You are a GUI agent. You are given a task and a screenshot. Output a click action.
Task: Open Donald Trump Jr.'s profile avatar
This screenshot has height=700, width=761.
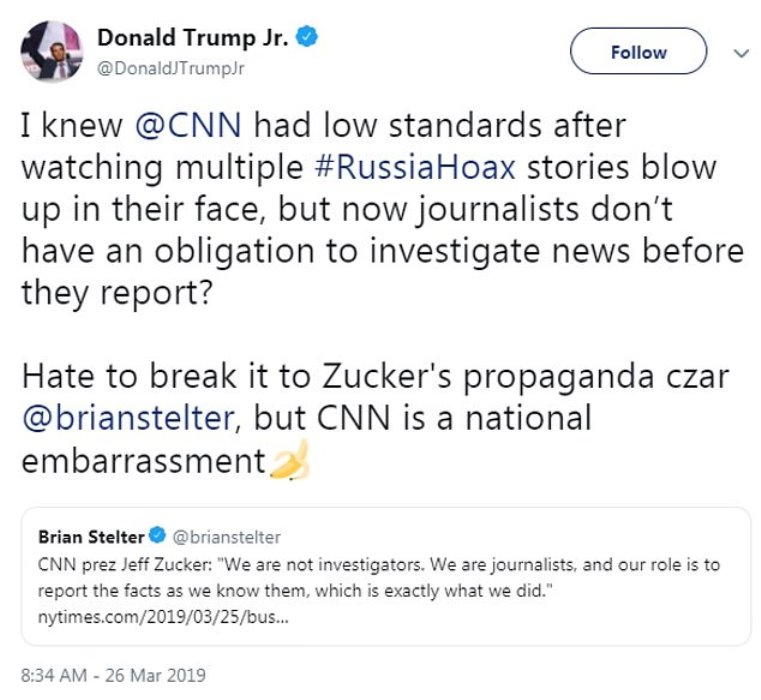tap(49, 50)
